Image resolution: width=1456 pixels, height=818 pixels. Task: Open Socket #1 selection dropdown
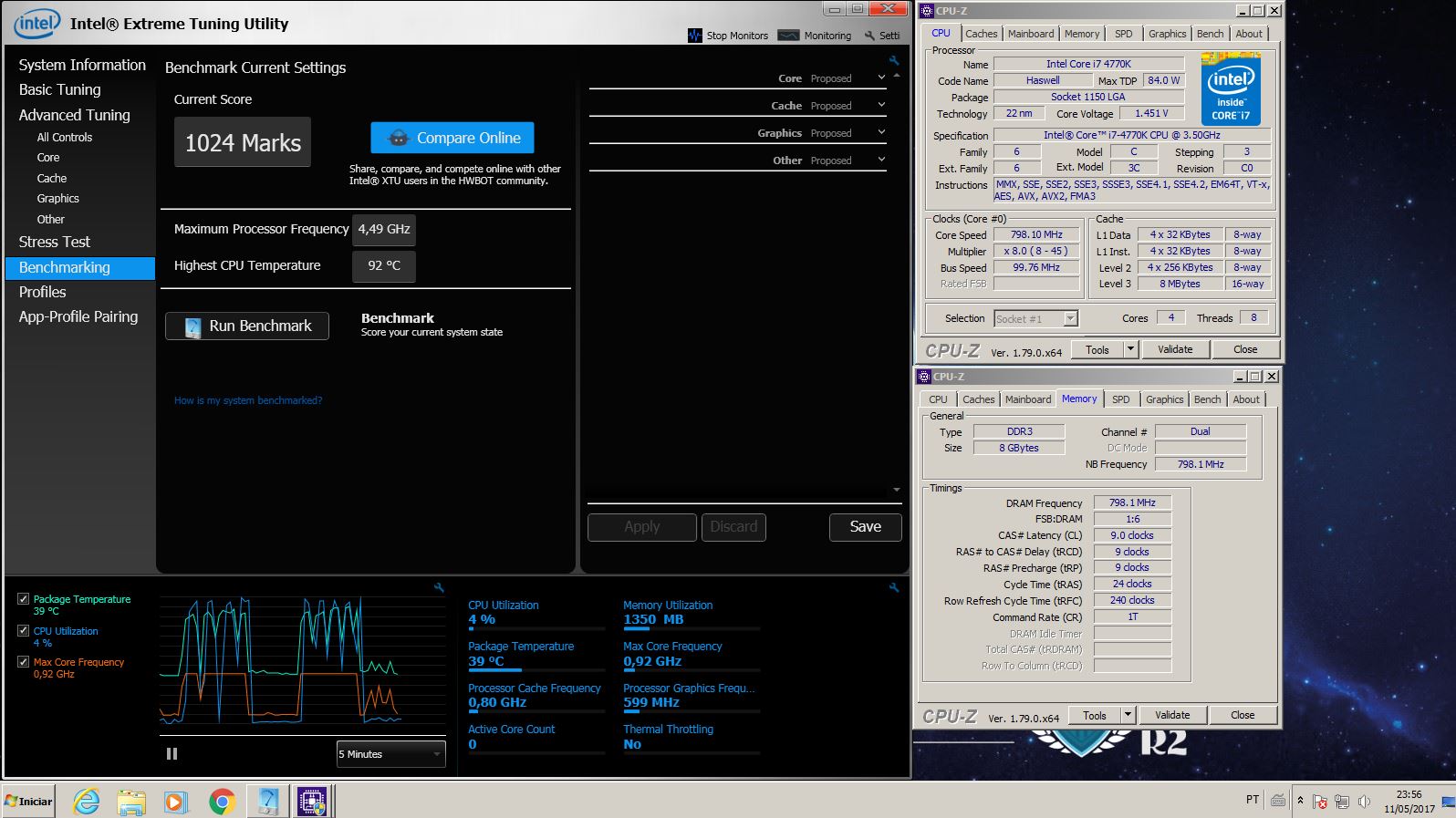coord(1036,318)
